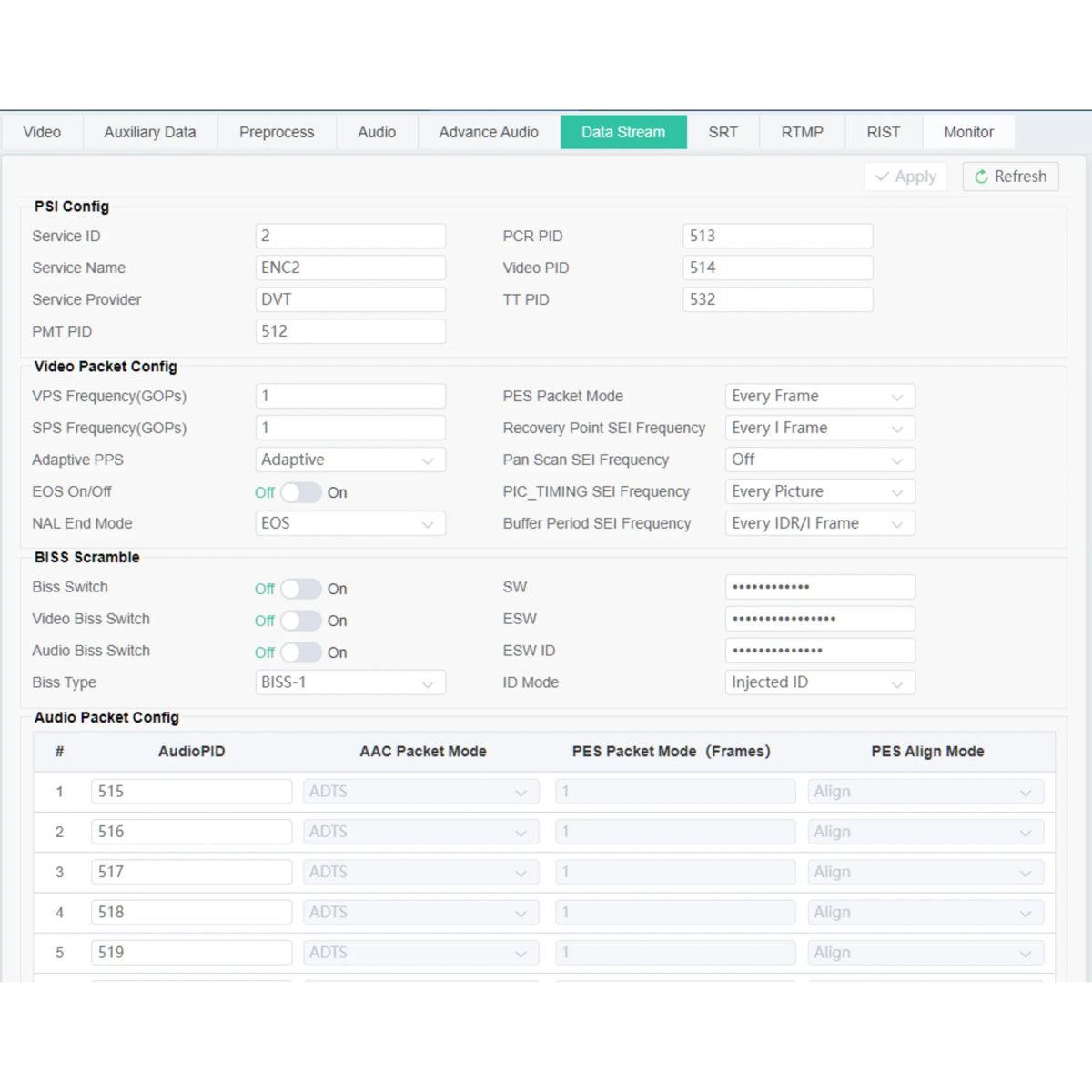This screenshot has width=1092, height=1092.
Task: Click the AudioPID field showing 515
Action: (191, 792)
